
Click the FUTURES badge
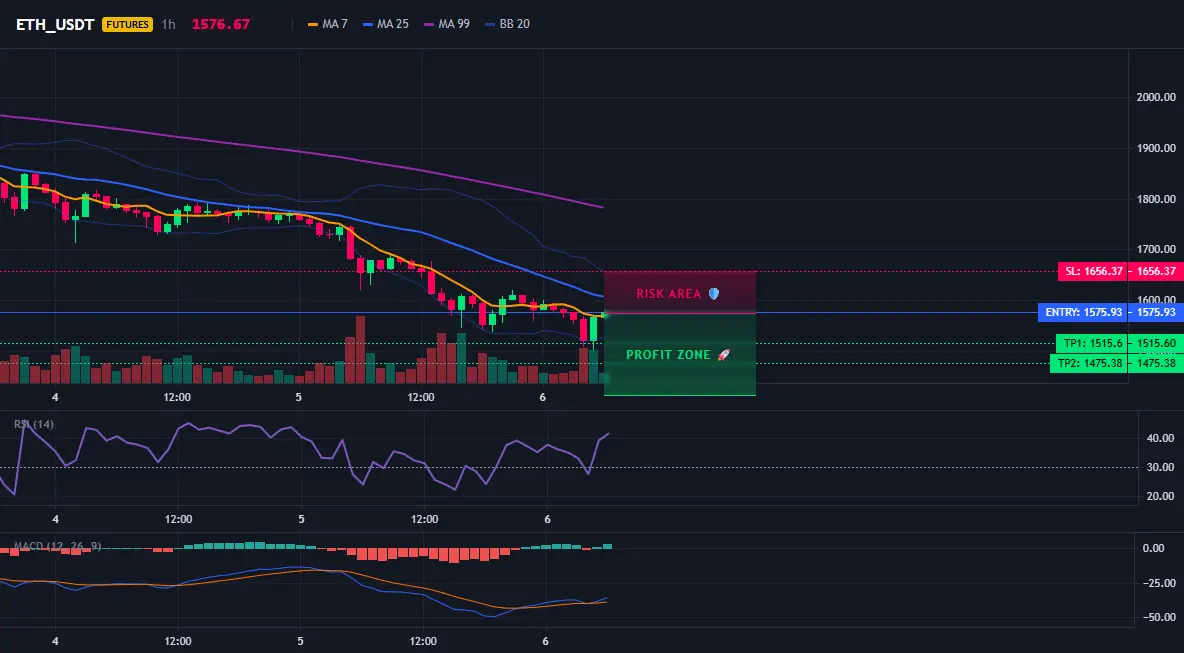[128, 24]
